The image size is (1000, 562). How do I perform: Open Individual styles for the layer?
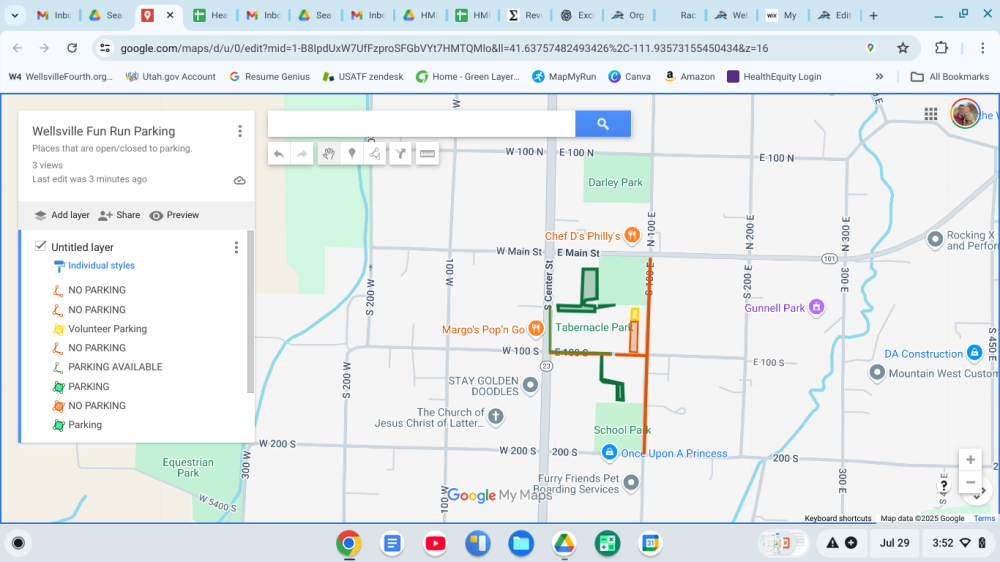[x=101, y=265]
